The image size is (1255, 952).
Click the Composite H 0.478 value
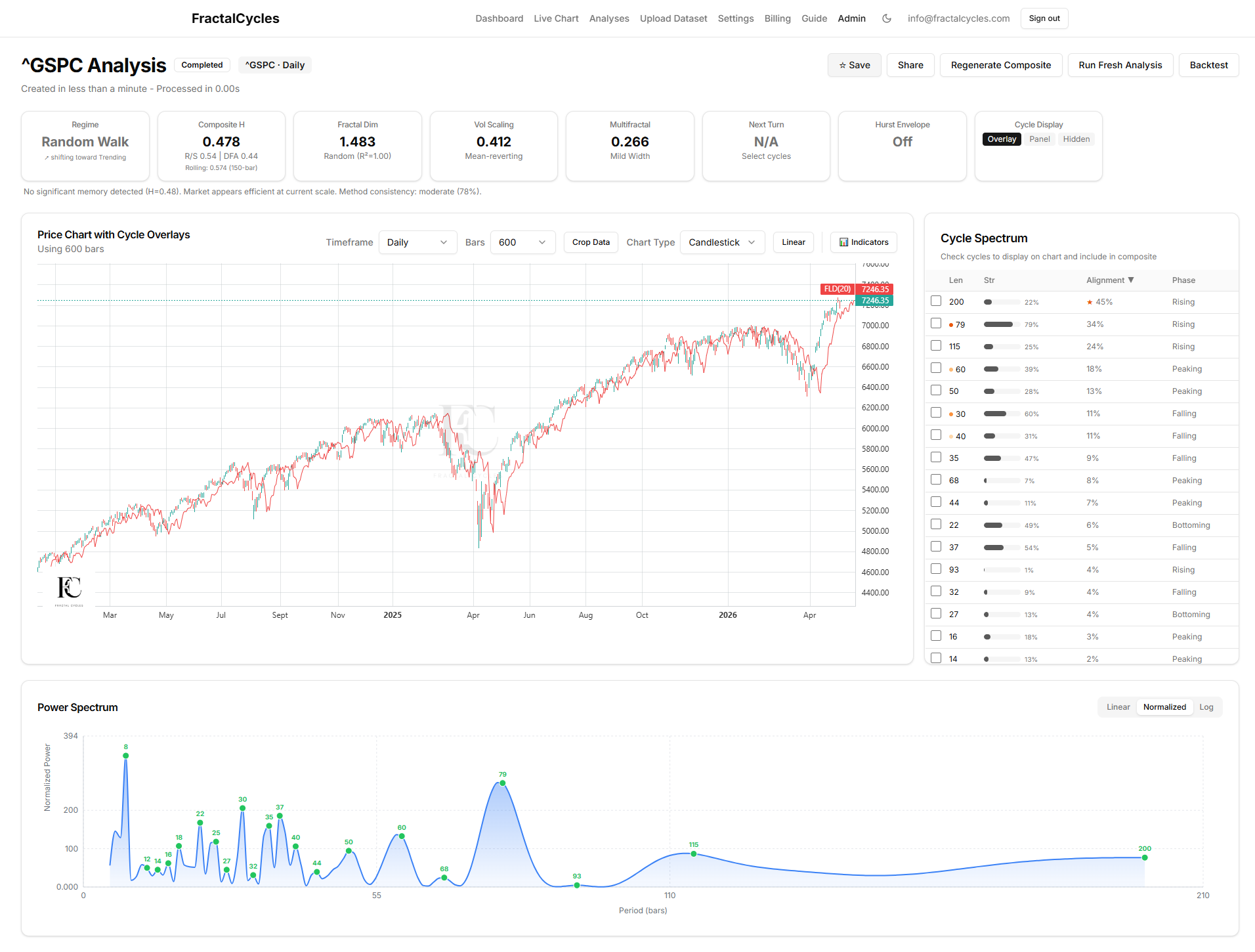221,142
